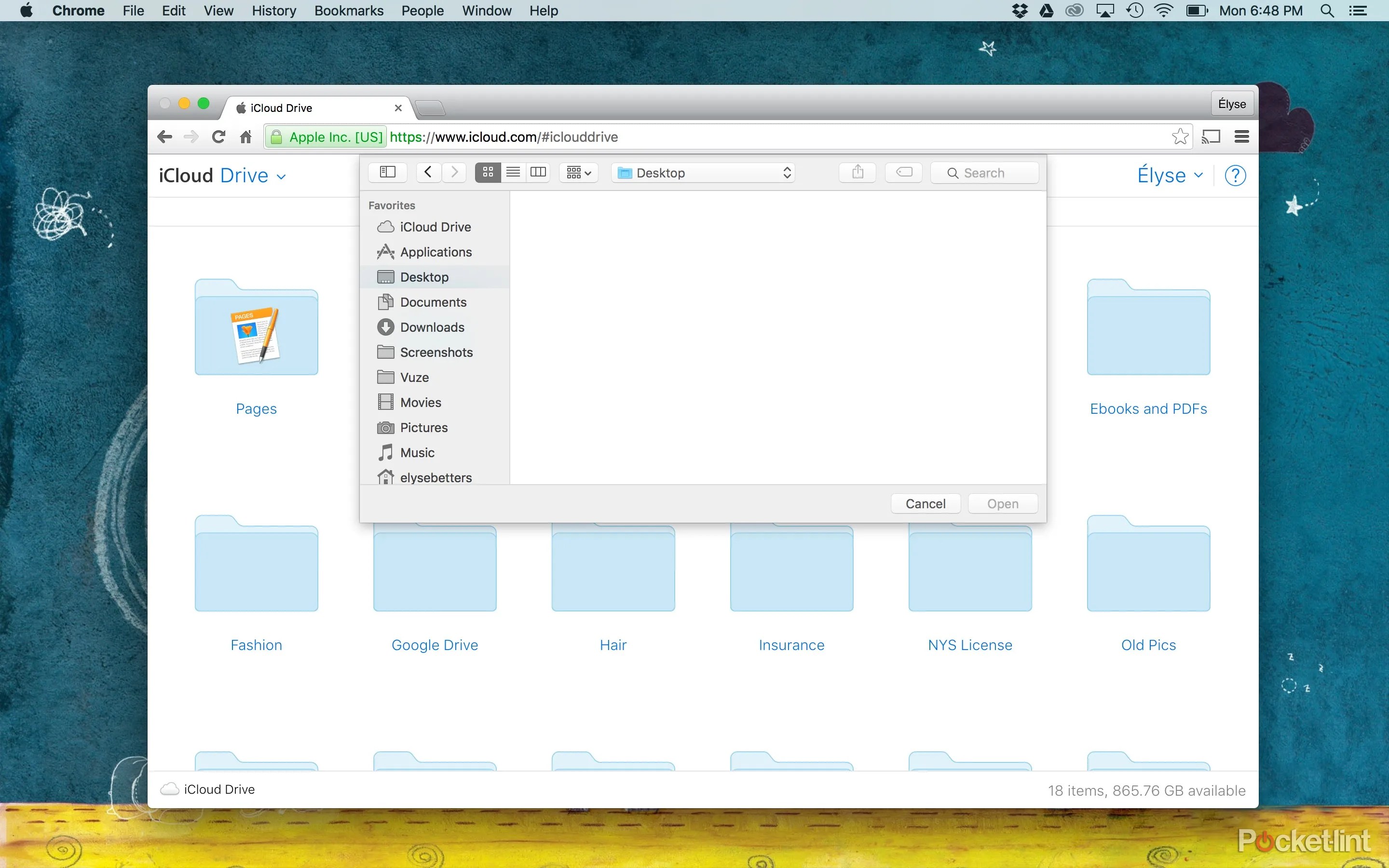Reload the iCloud Drive page
The image size is (1389, 868).
click(218, 136)
